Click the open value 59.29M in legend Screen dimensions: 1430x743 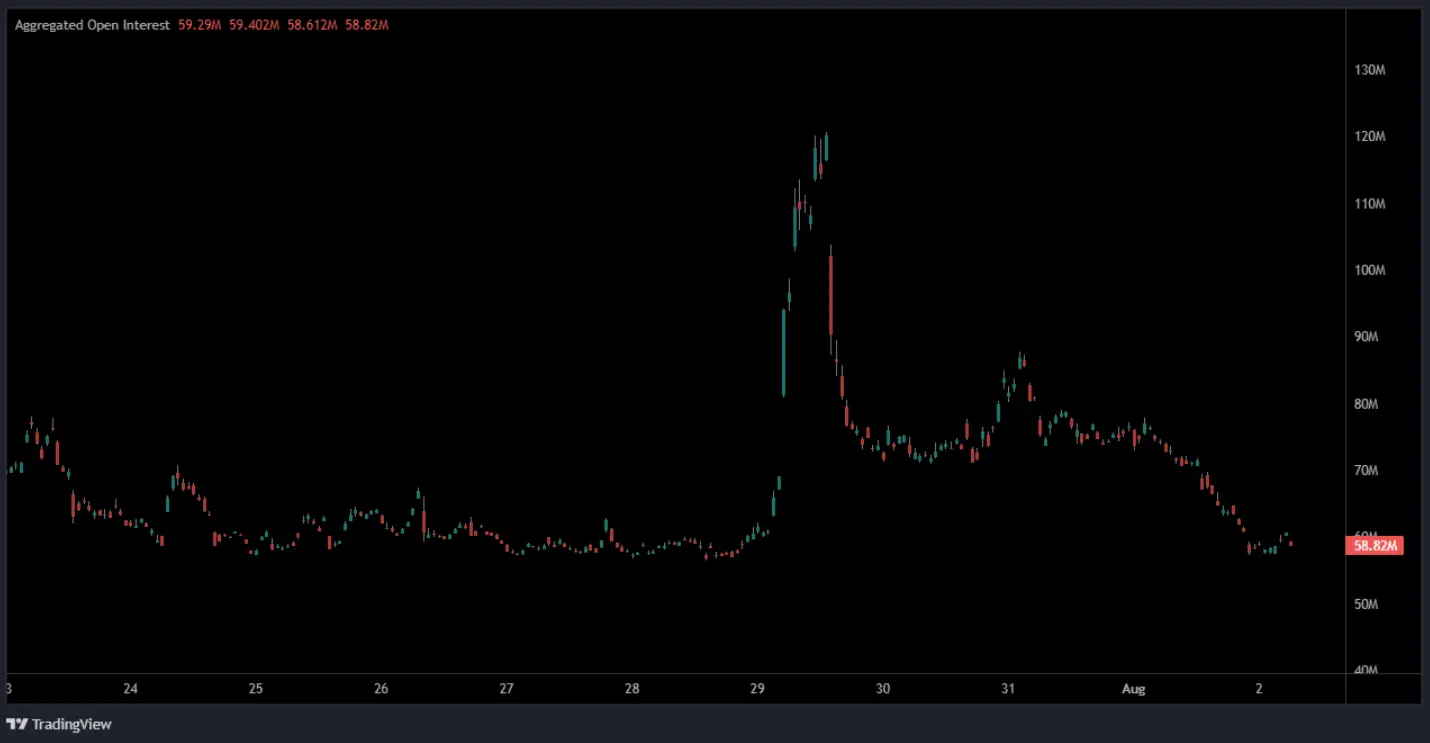coord(200,25)
